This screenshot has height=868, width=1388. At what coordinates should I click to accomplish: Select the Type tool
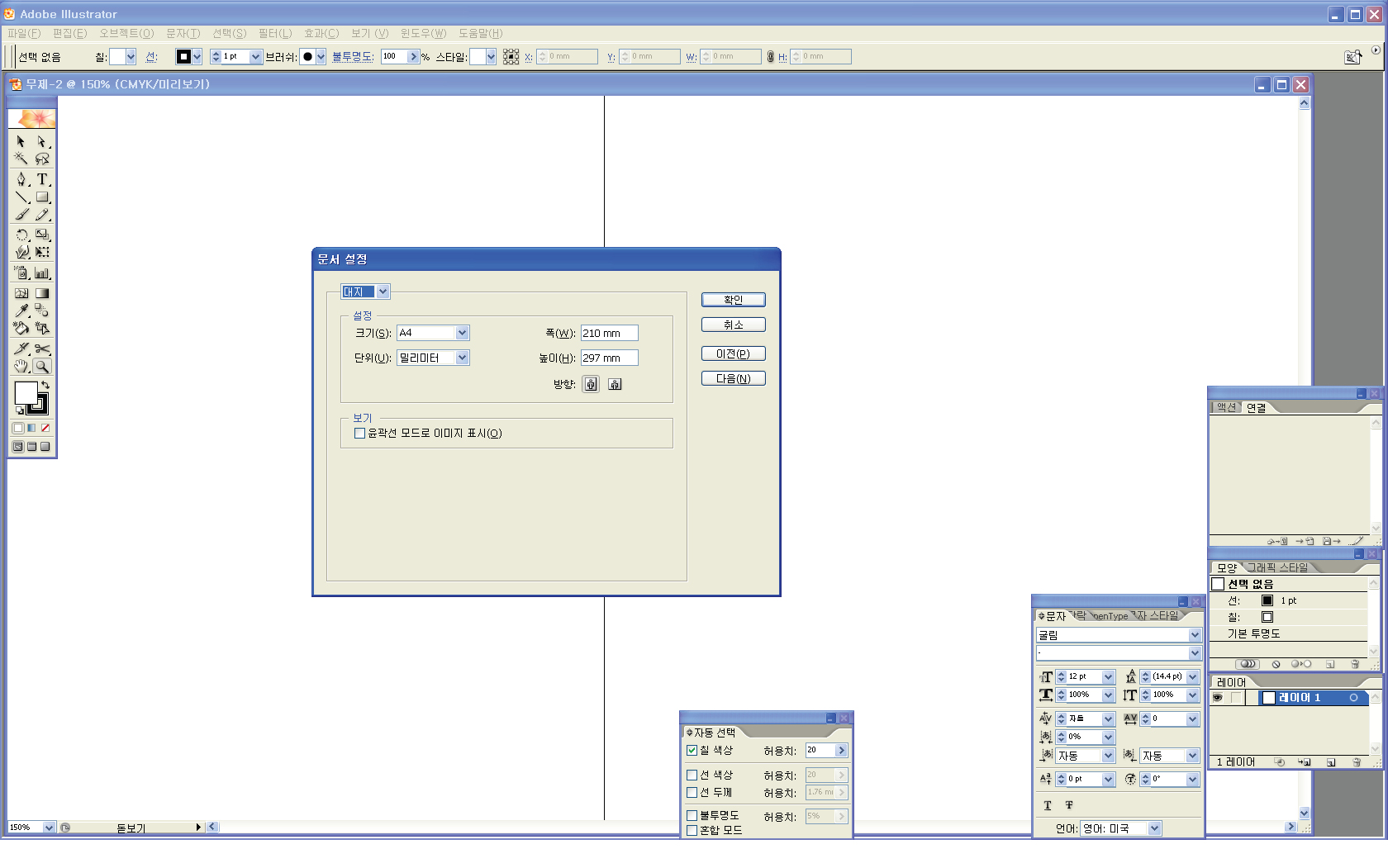click(x=42, y=179)
